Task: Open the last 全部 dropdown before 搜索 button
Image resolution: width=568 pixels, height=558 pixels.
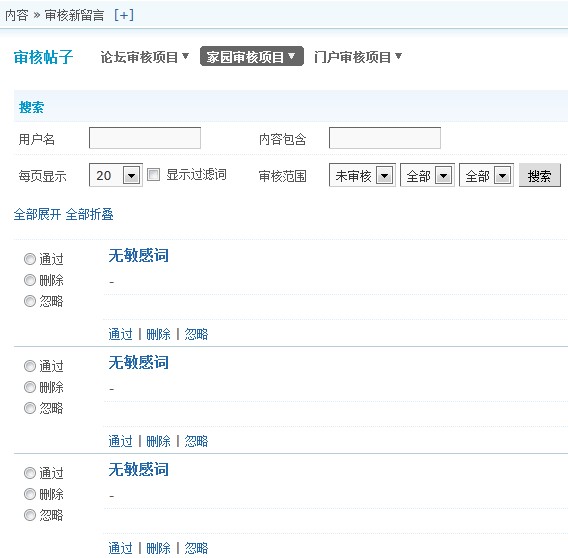Action: point(486,176)
